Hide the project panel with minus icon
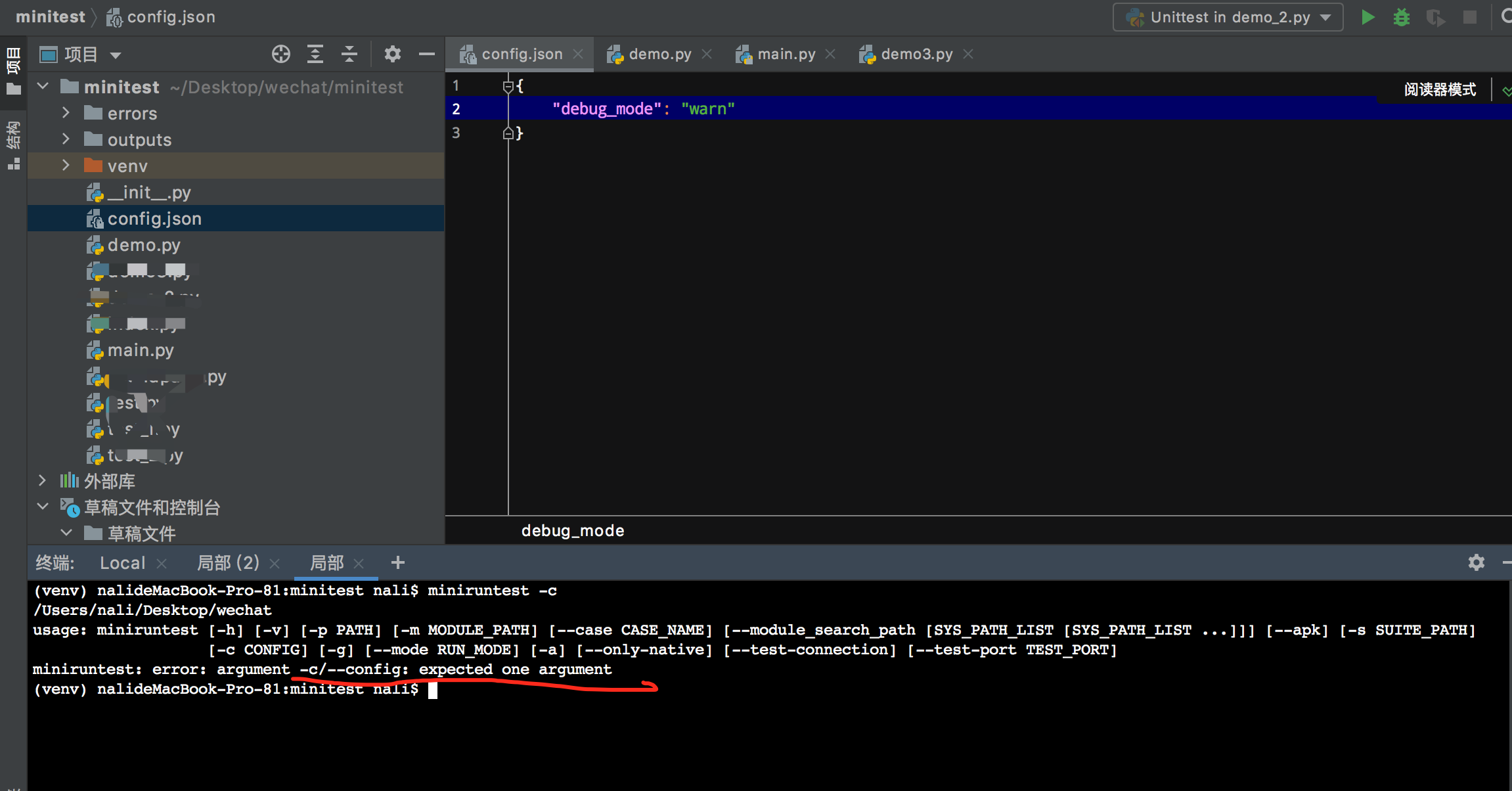The image size is (1512, 791). tap(427, 54)
